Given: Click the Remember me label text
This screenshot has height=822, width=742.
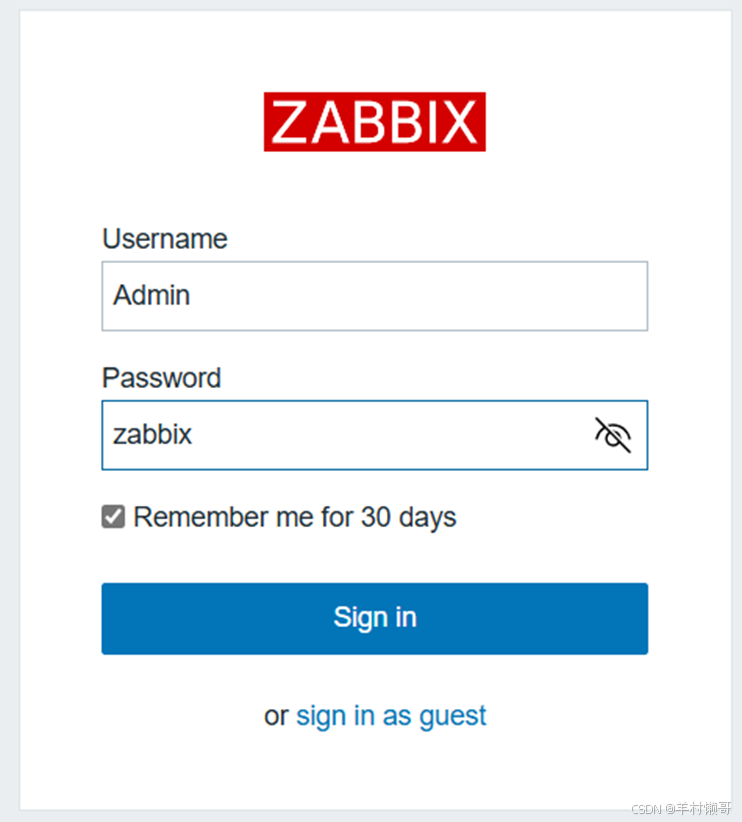Looking at the screenshot, I should (x=296, y=517).
